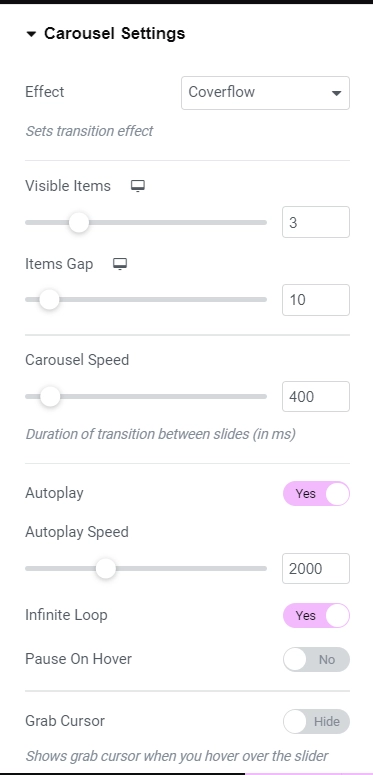Click the Carousel Settings section title
This screenshot has height=775, width=373.
115,34
